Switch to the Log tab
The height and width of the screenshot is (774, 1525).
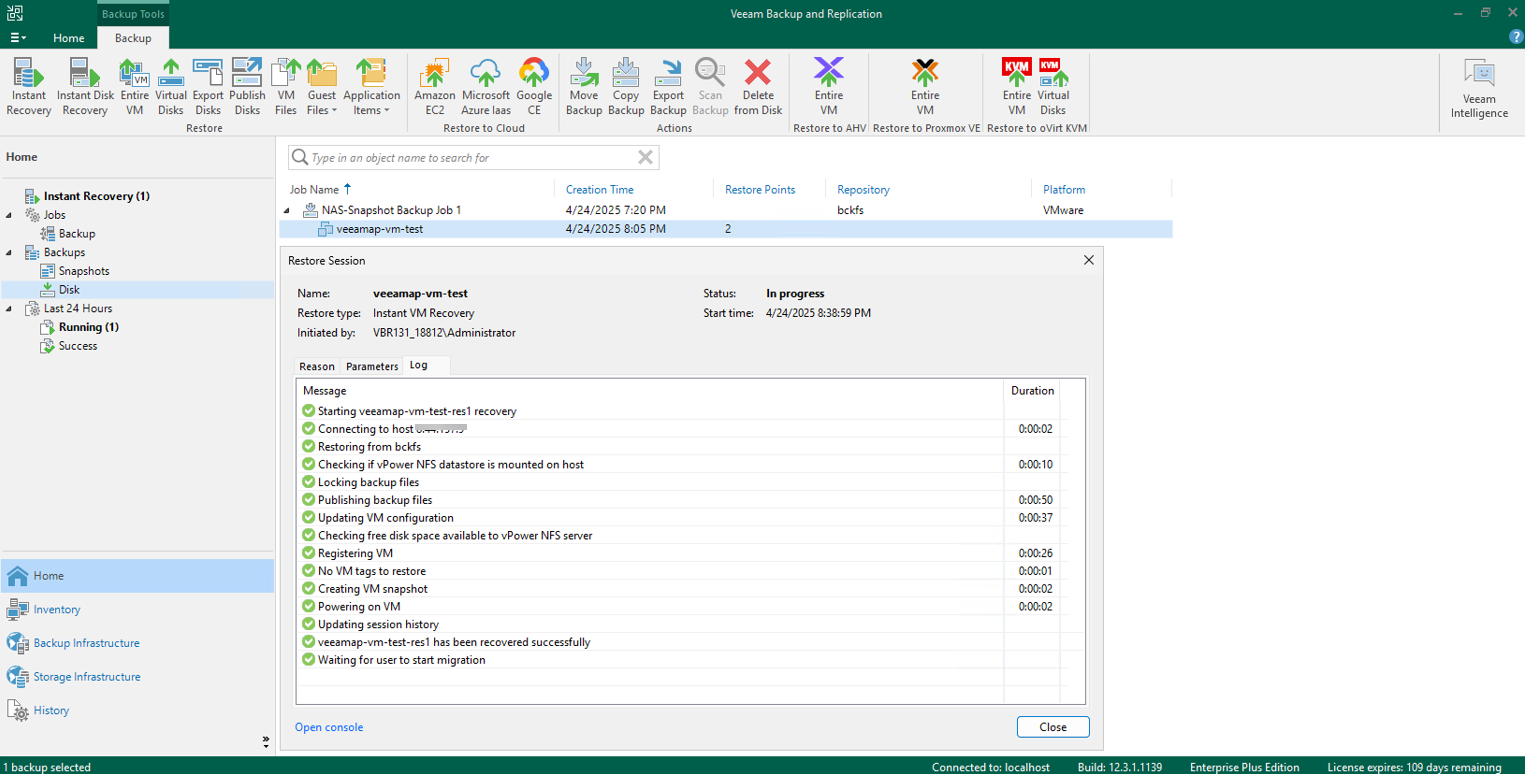[419, 365]
